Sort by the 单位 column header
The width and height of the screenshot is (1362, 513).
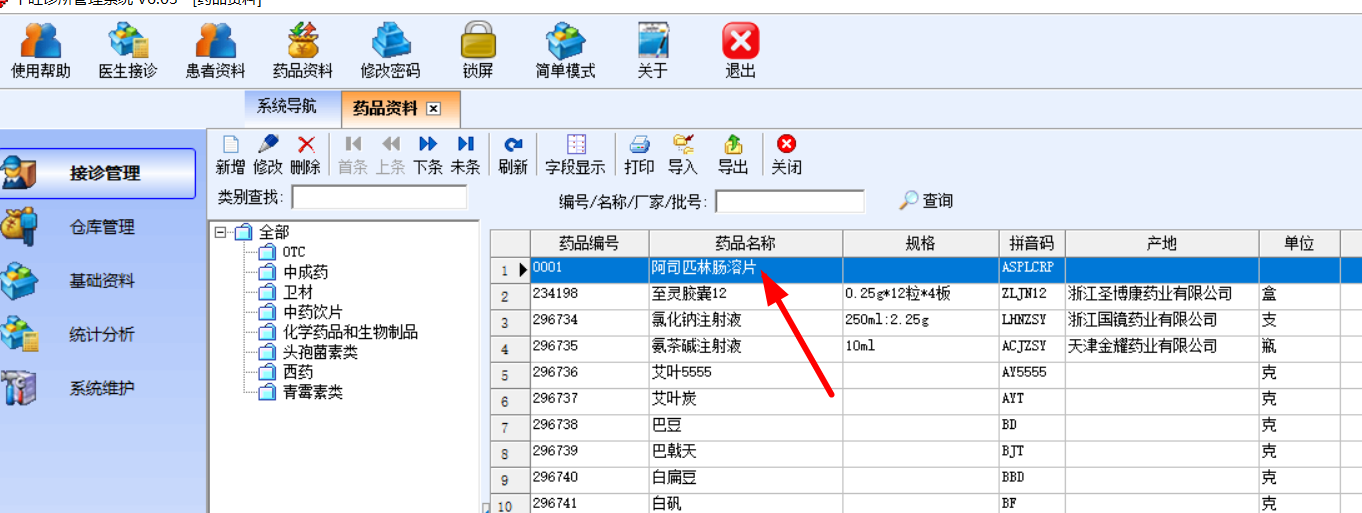point(1299,244)
